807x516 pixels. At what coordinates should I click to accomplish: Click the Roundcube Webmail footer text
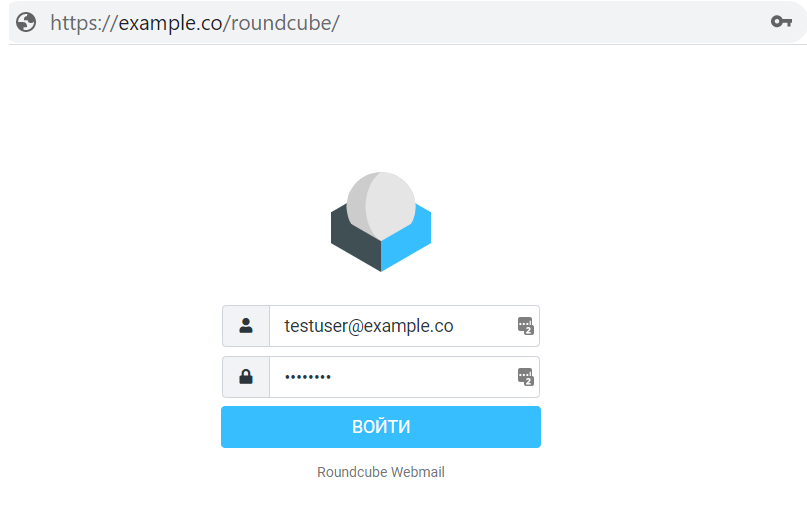381,472
